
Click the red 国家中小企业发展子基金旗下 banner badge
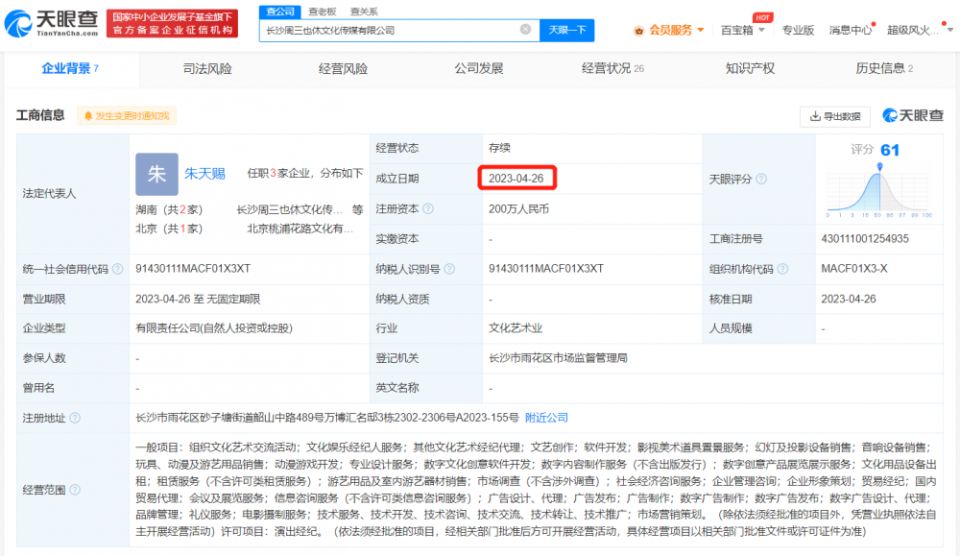click(x=172, y=23)
